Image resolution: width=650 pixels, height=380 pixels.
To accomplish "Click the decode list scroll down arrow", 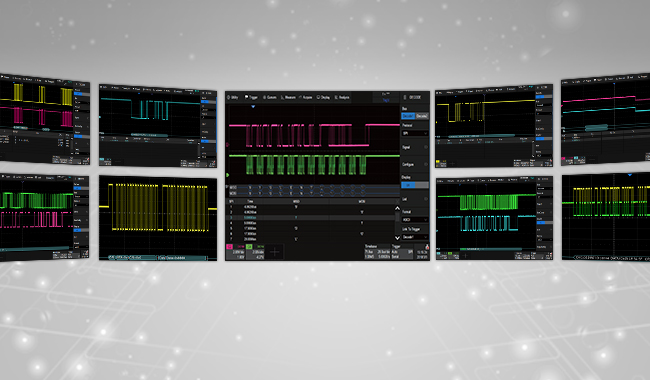I will click(397, 238).
